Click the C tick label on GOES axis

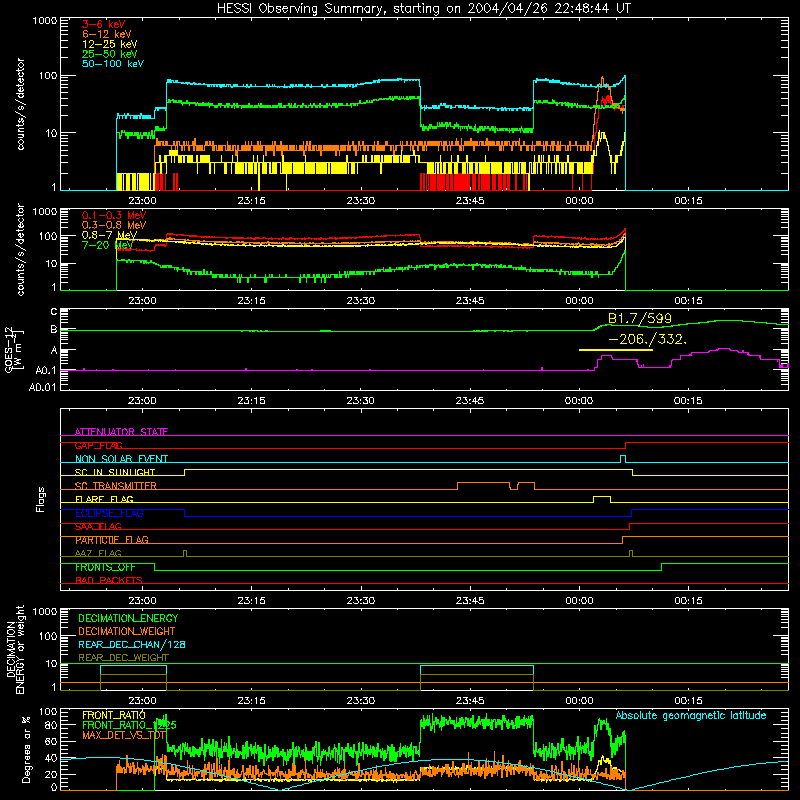pyautogui.click(x=54, y=311)
